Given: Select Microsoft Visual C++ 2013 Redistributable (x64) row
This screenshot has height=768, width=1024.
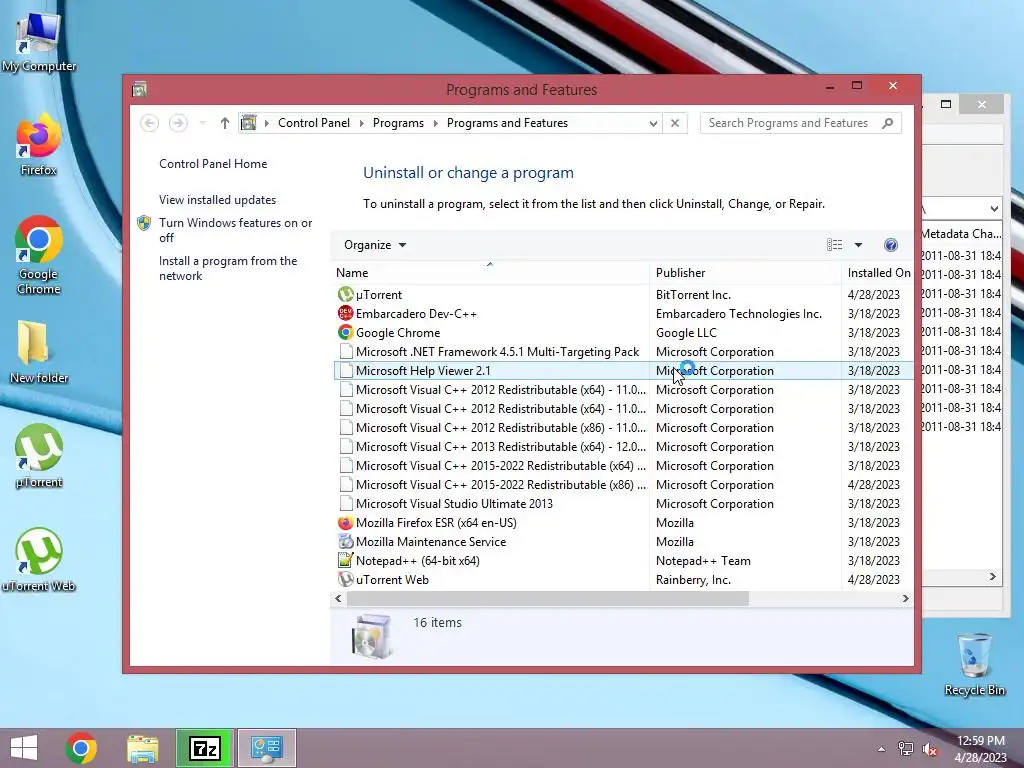Looking at the screenshot, I should point(623,447).
